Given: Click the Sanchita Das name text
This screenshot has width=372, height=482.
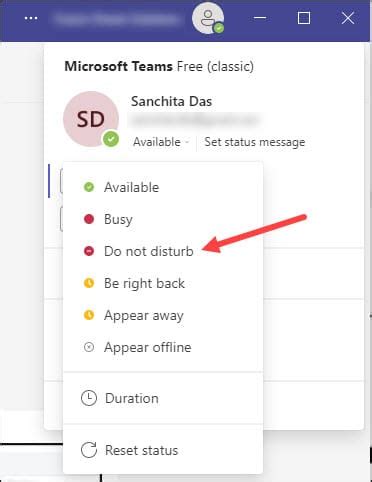Looking at the screenshot, I should click(171, 101).
